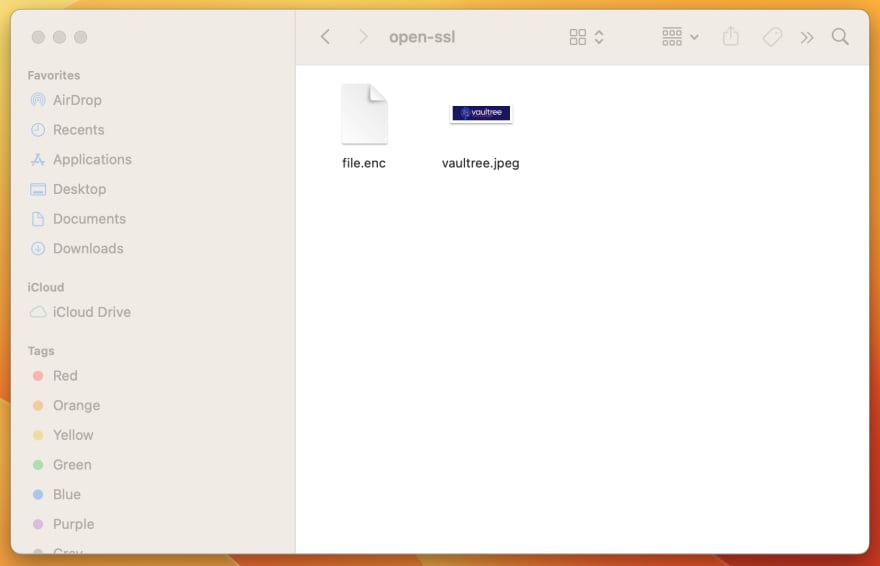The image size is (880, 566).
Task: Click the iCloud Drive cloud icon
Action: (38, 312)
